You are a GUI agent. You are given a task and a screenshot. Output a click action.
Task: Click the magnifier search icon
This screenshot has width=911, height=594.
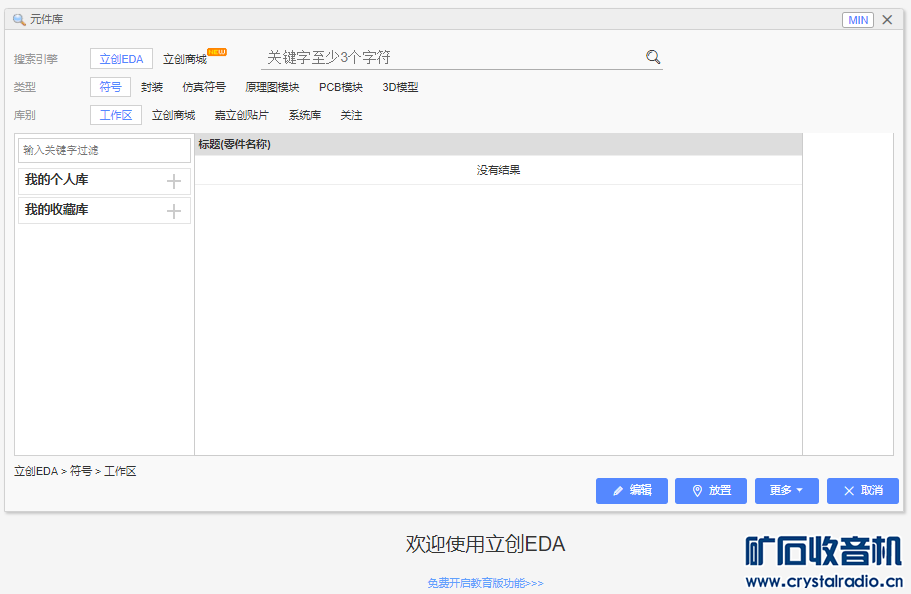[x=653, y=57]
